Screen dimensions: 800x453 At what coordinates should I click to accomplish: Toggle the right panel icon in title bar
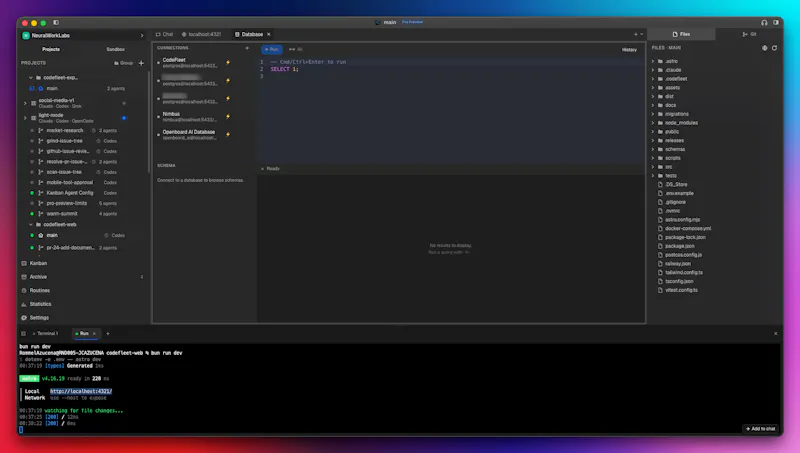(776, 22)
